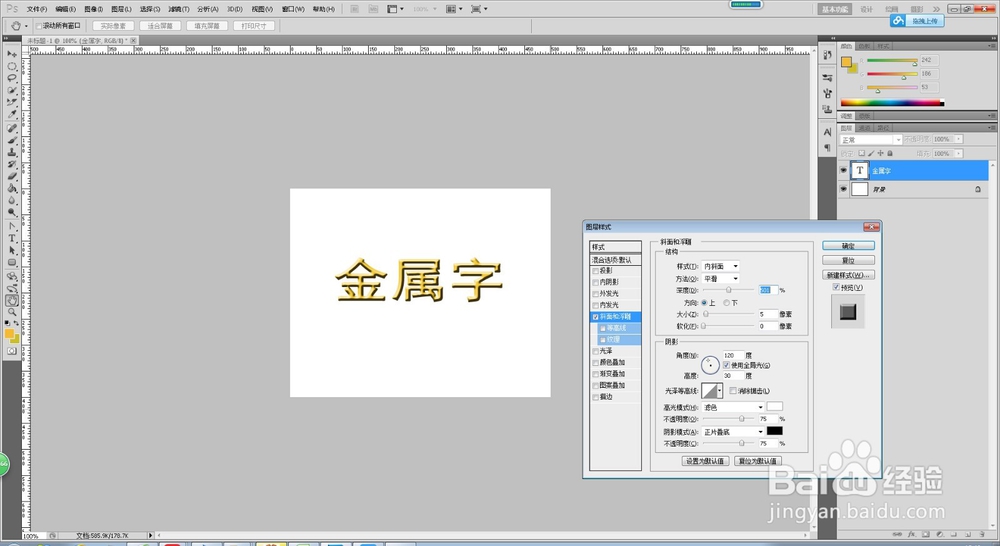Click lock transparent pixels icon
The image size is (1000, 546).
[862, 153]
